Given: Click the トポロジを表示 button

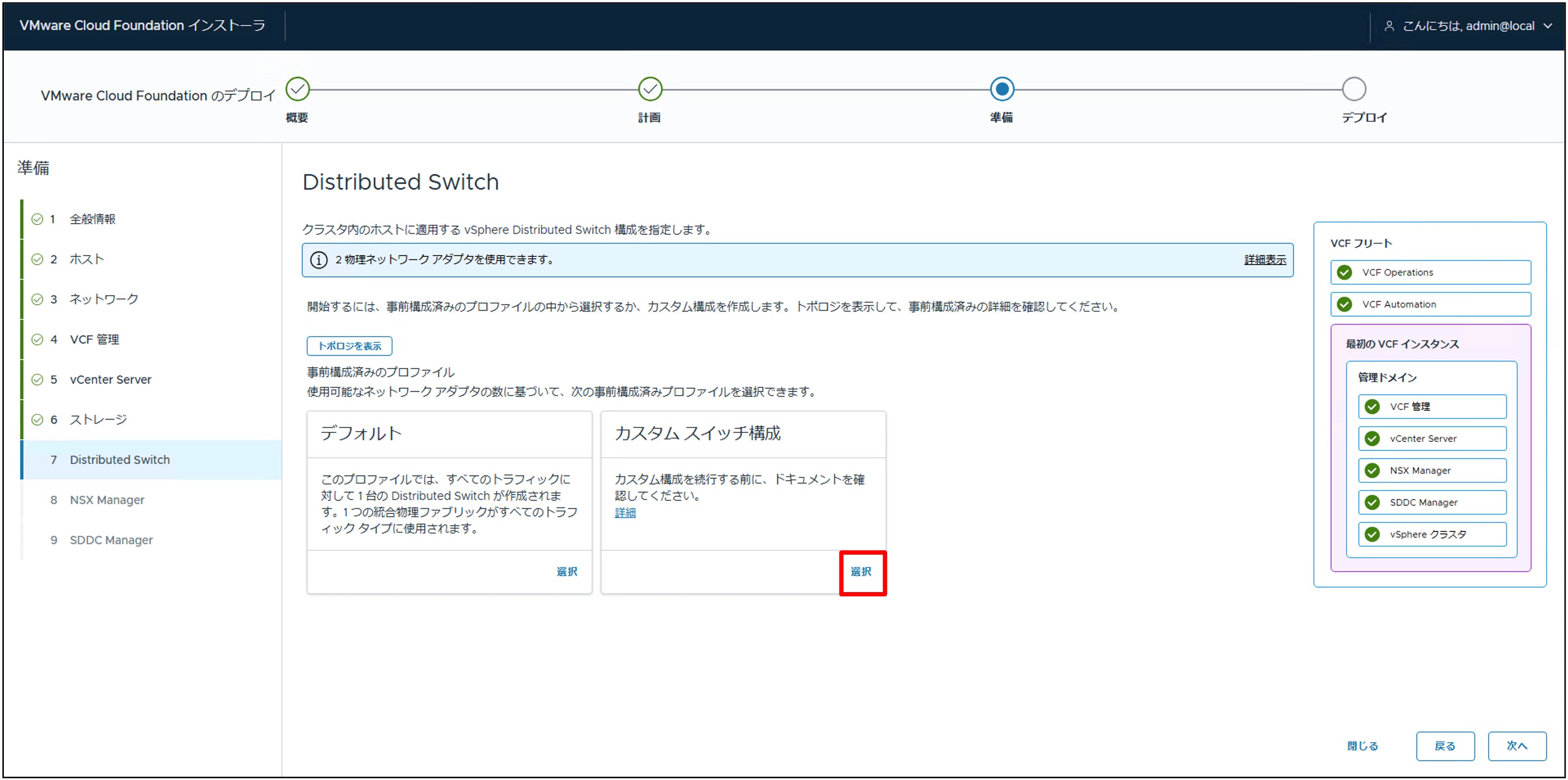Looking at the screenshot, I should (349, 346).
